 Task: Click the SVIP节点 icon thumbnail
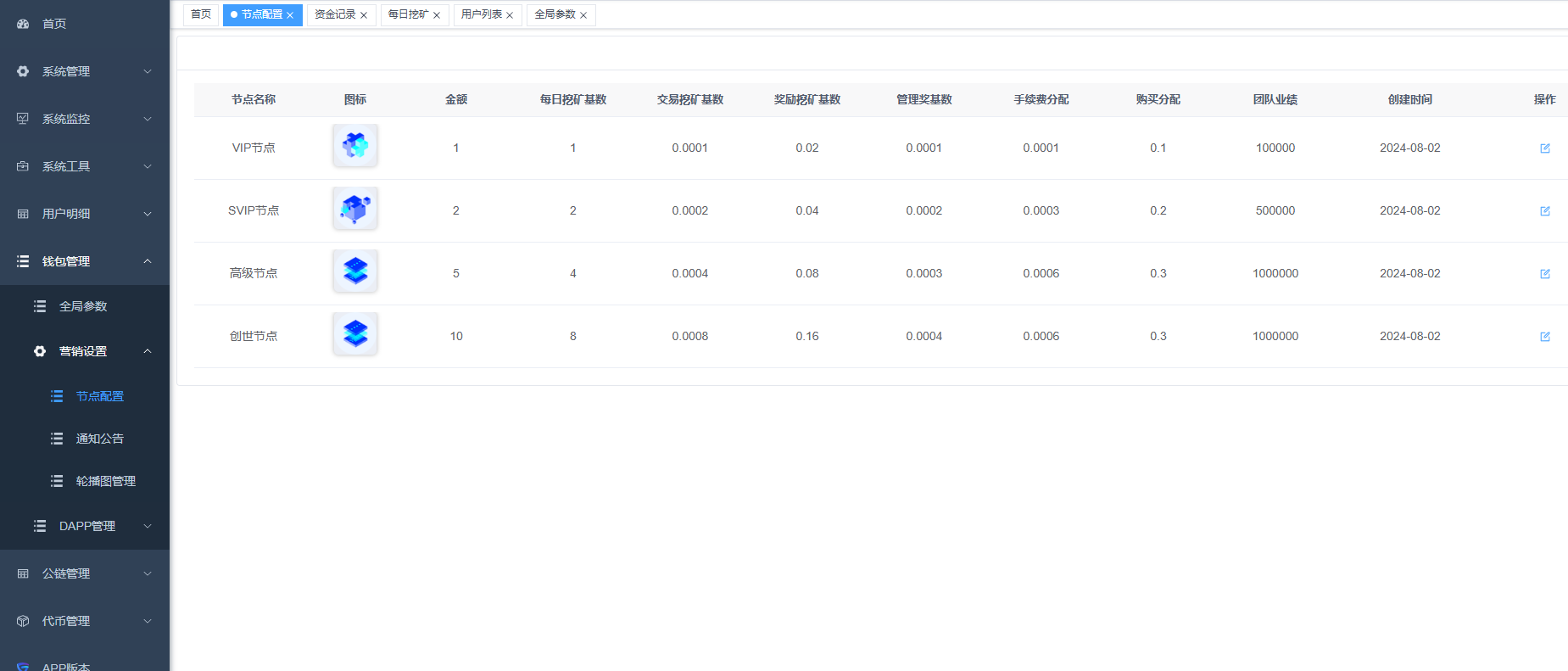pyautogui.click(x=355, y=209)
